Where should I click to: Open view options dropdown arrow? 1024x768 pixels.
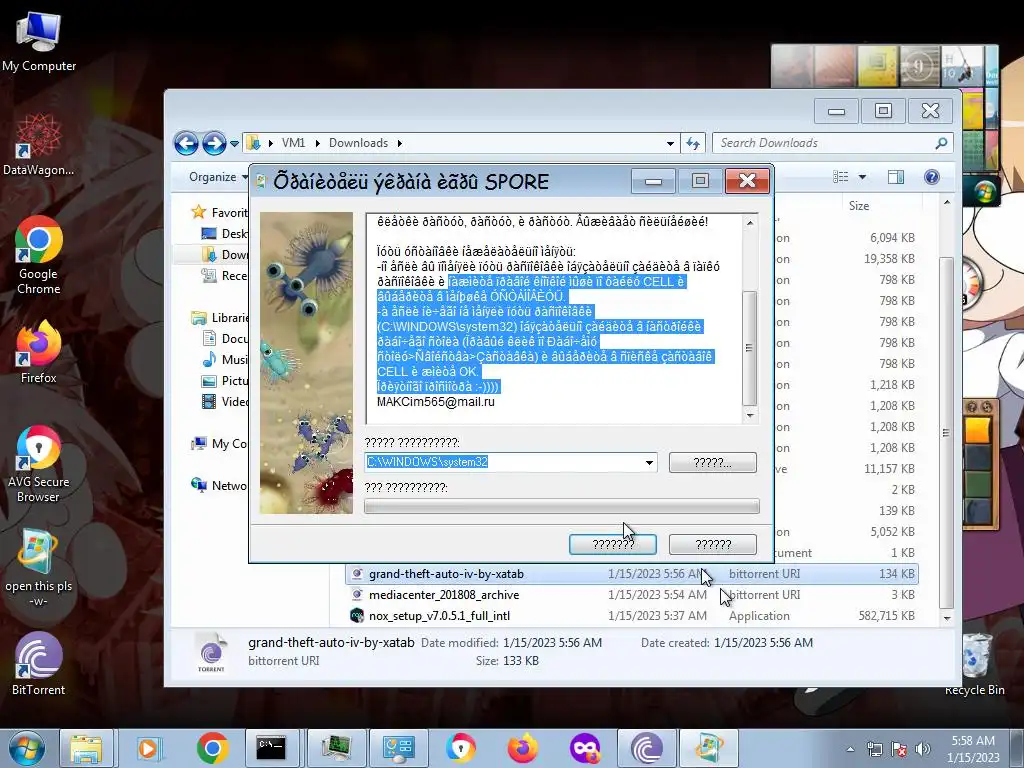(x=862, y=177)
